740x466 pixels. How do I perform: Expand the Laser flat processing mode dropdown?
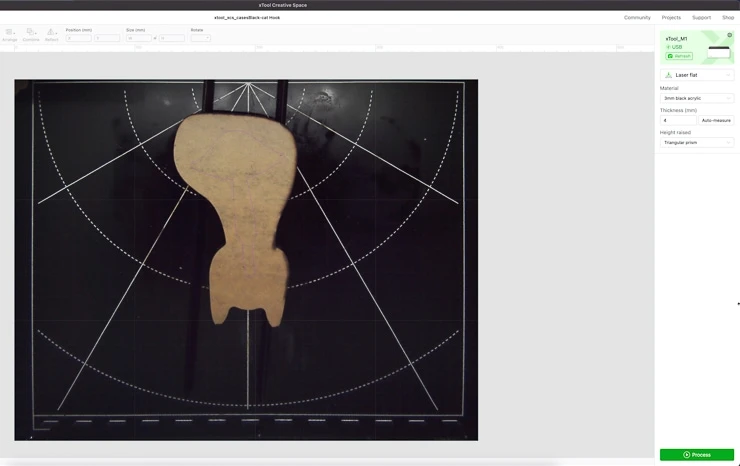pyautogui.click(x=697, y=75)
